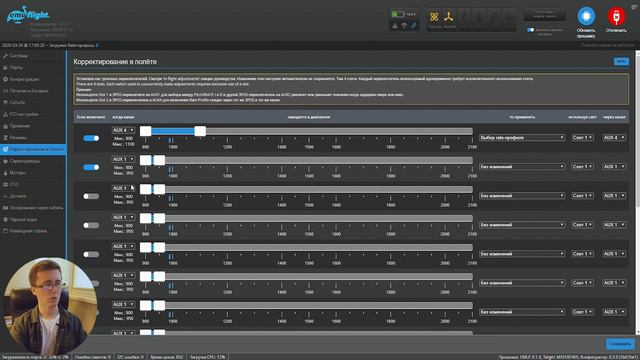
Task: Click the link status icon
Action: click(x=413, y=26)
